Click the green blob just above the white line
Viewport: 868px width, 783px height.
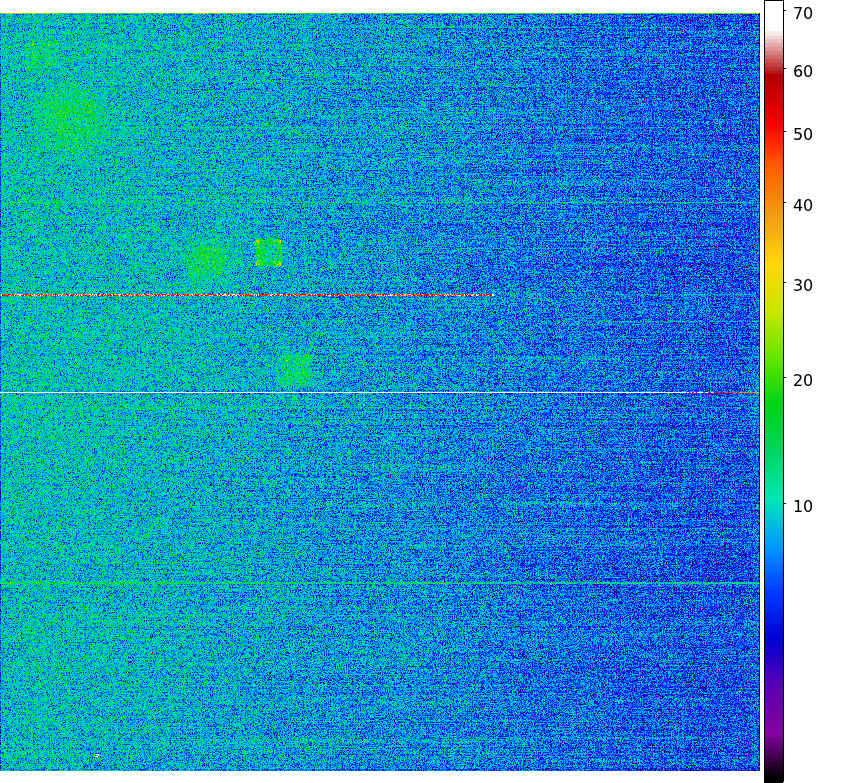pyautogui.click(x=295, y=369)
